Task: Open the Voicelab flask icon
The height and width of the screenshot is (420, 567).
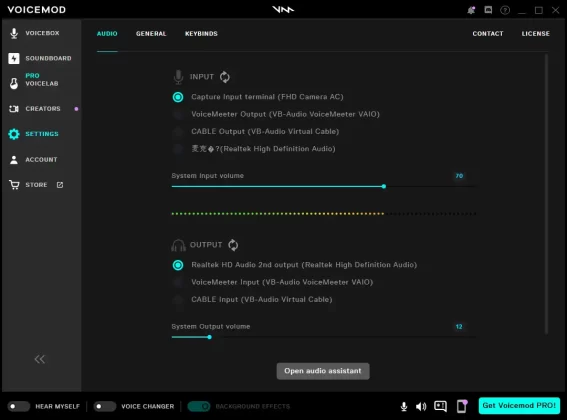Action: click(14, 83)
